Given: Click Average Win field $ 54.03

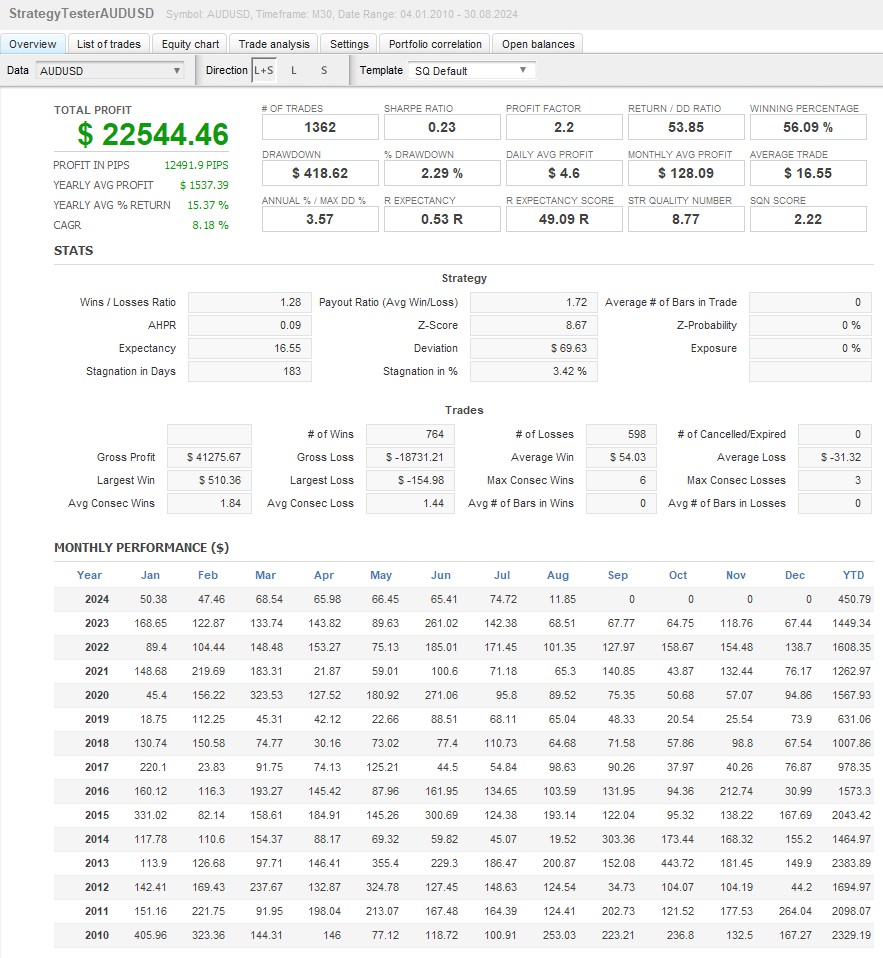Looking at the screenshot, I should pos(621,457).
